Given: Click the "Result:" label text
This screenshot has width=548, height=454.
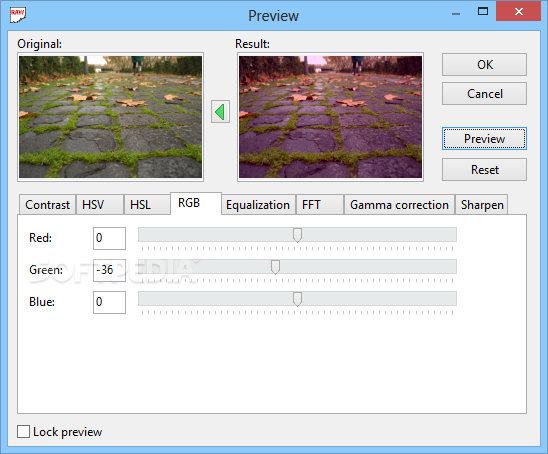Looking at the screenshot, I should click(253, 44).
